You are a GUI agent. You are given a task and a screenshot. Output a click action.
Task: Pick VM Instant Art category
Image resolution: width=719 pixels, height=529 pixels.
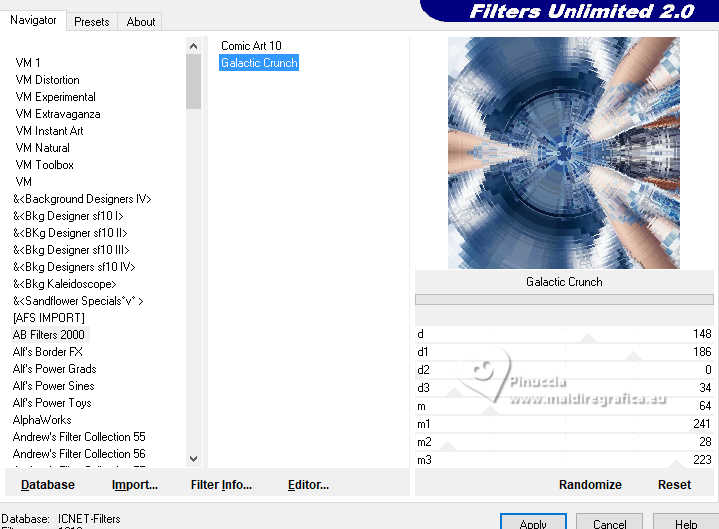coord(50,131)
